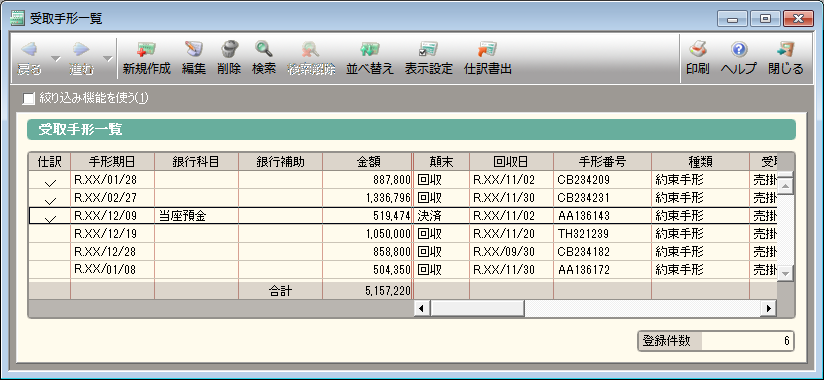Select amount 858,800 cell

tap(367, 252)
